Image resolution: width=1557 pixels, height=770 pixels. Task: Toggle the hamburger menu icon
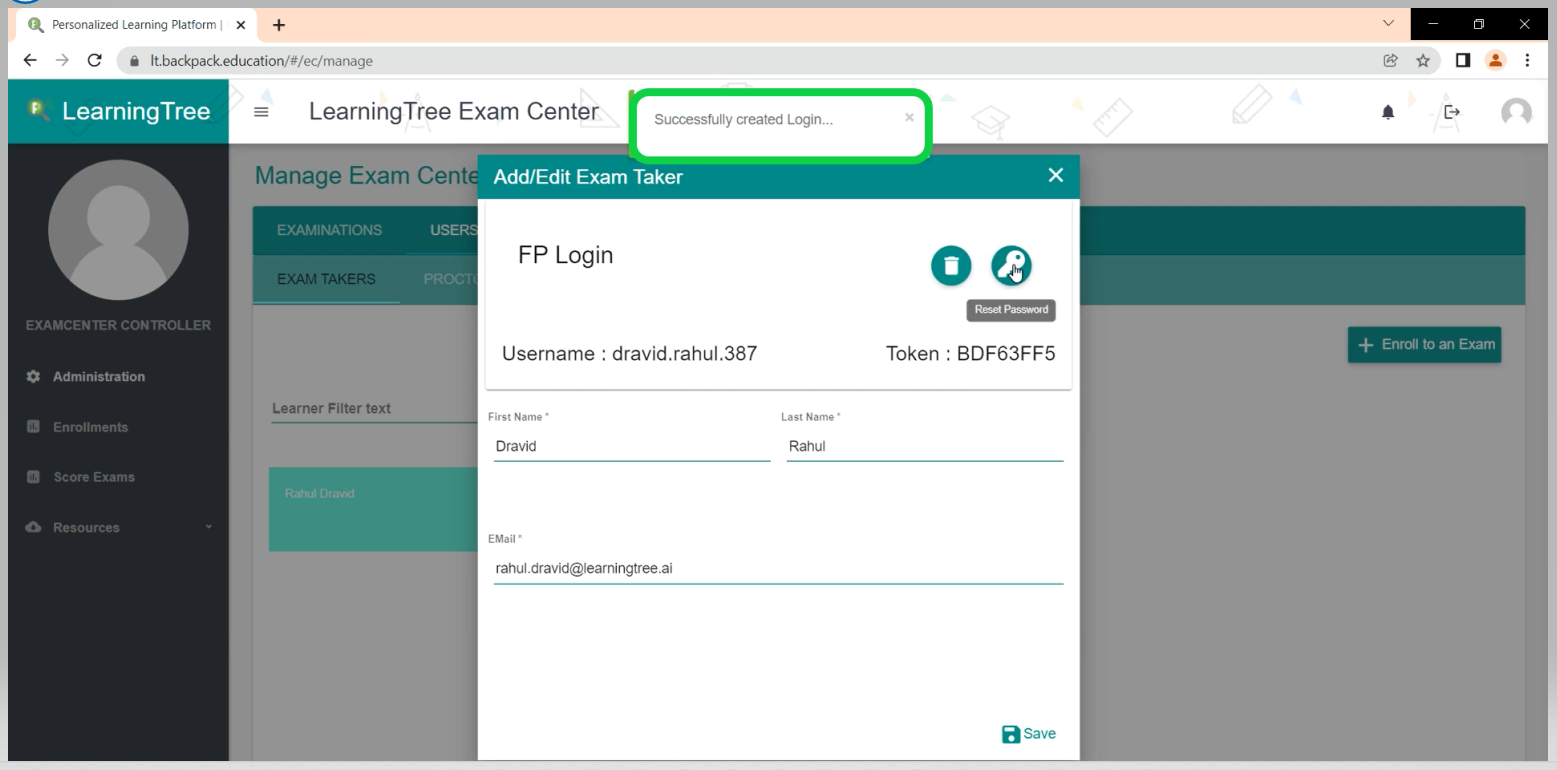(x=261, y=113)
